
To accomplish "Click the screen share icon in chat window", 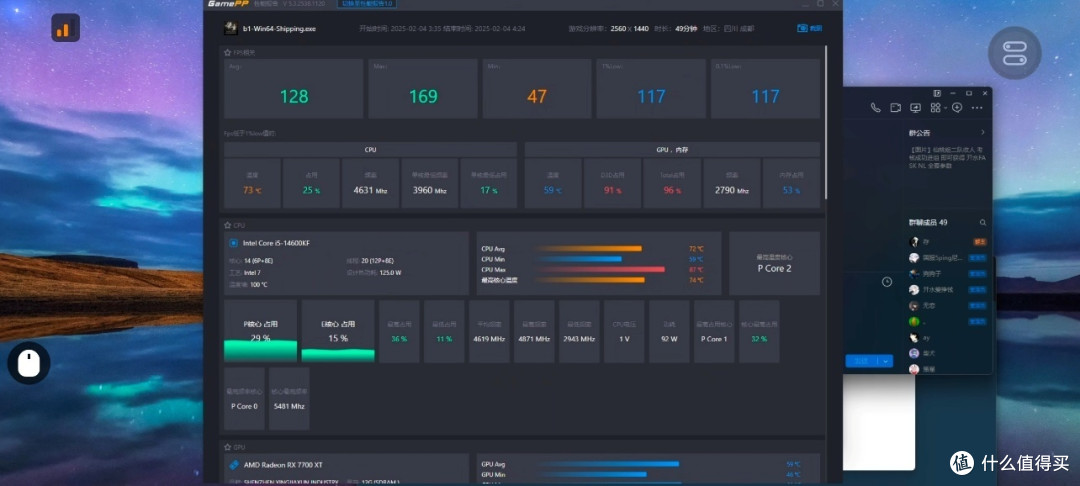I will pos(915,107).
